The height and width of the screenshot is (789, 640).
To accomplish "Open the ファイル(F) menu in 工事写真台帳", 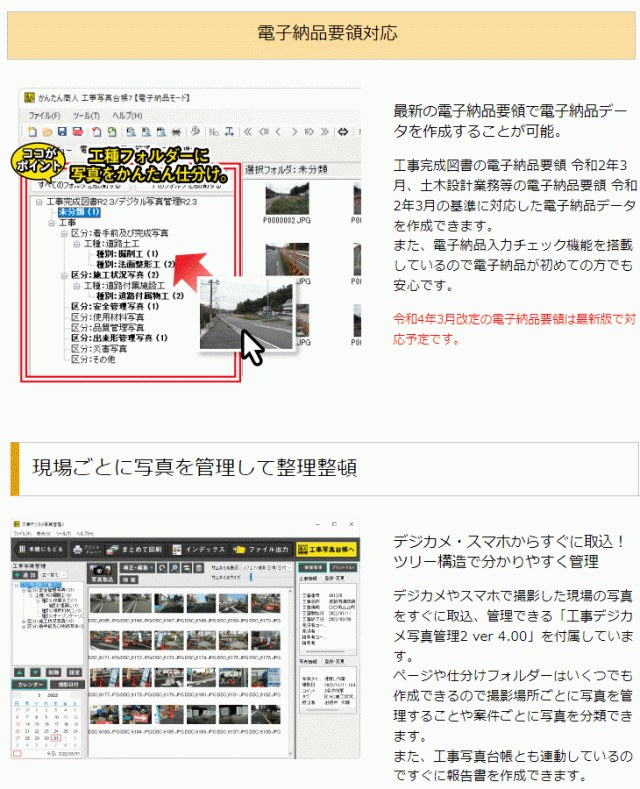I will tap(44, 115).
